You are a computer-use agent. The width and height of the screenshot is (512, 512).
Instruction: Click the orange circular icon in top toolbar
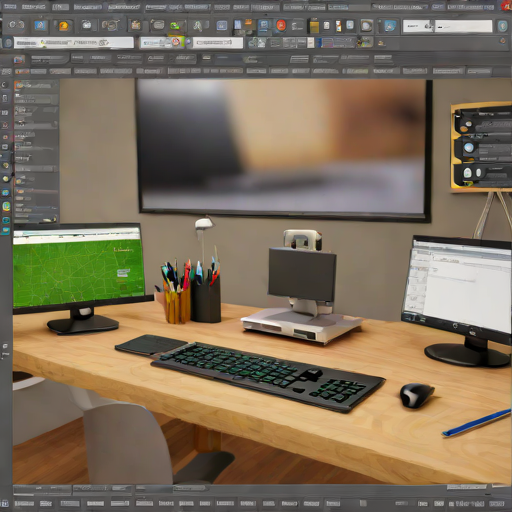coord(63,26)
